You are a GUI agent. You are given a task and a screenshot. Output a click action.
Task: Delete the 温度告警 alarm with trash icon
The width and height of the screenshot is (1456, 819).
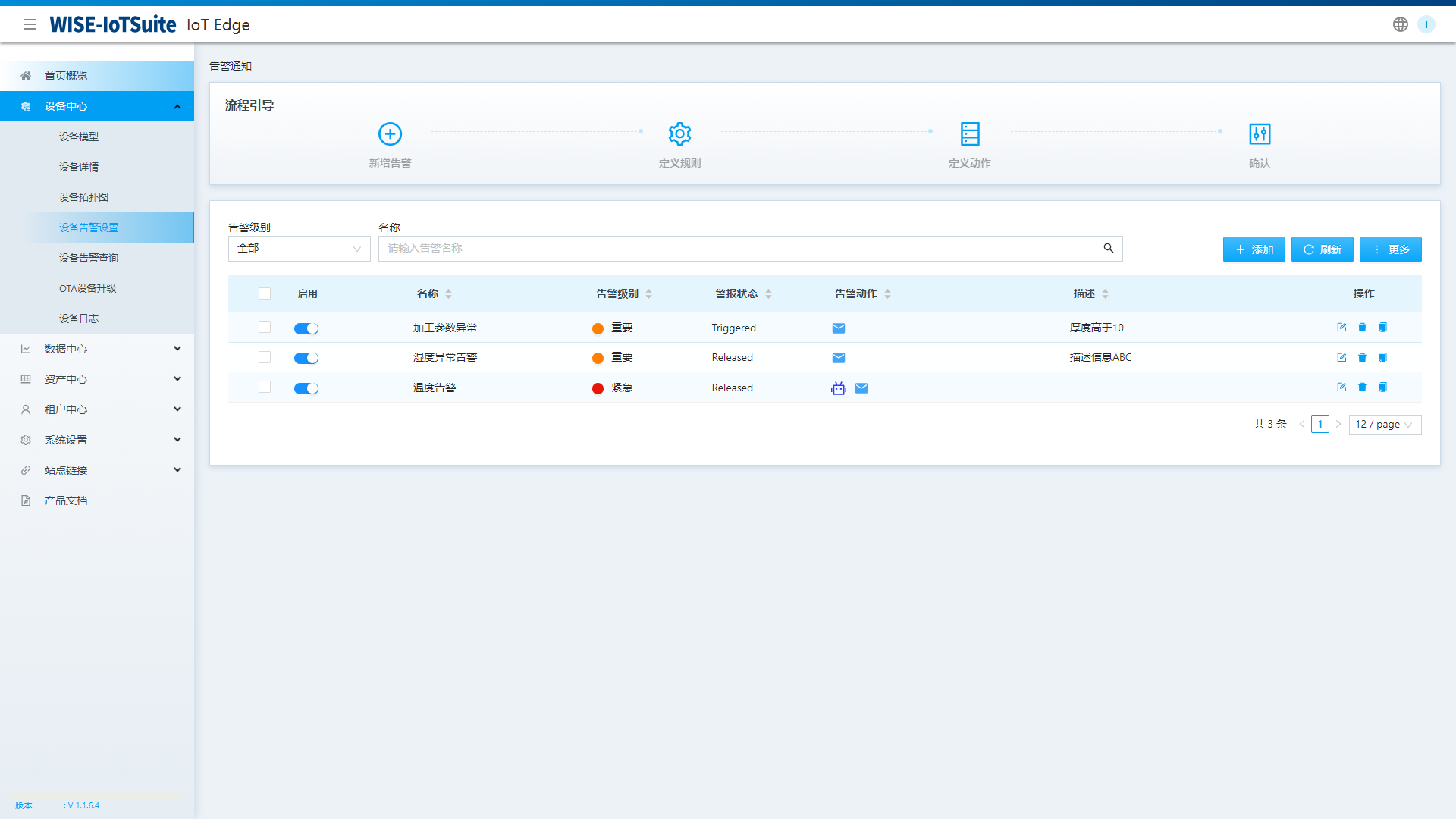[x=1362, y=387]
